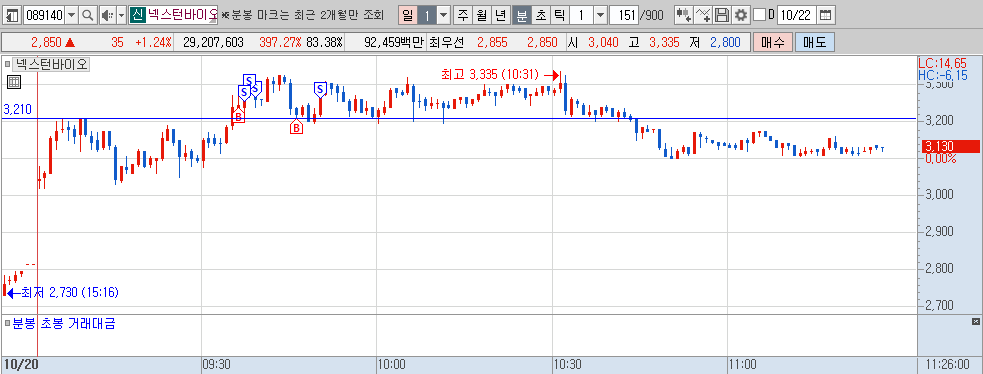The image size is (983, 374).
Task: Click the add line indicator icon
Action: [x=704, y=14]
